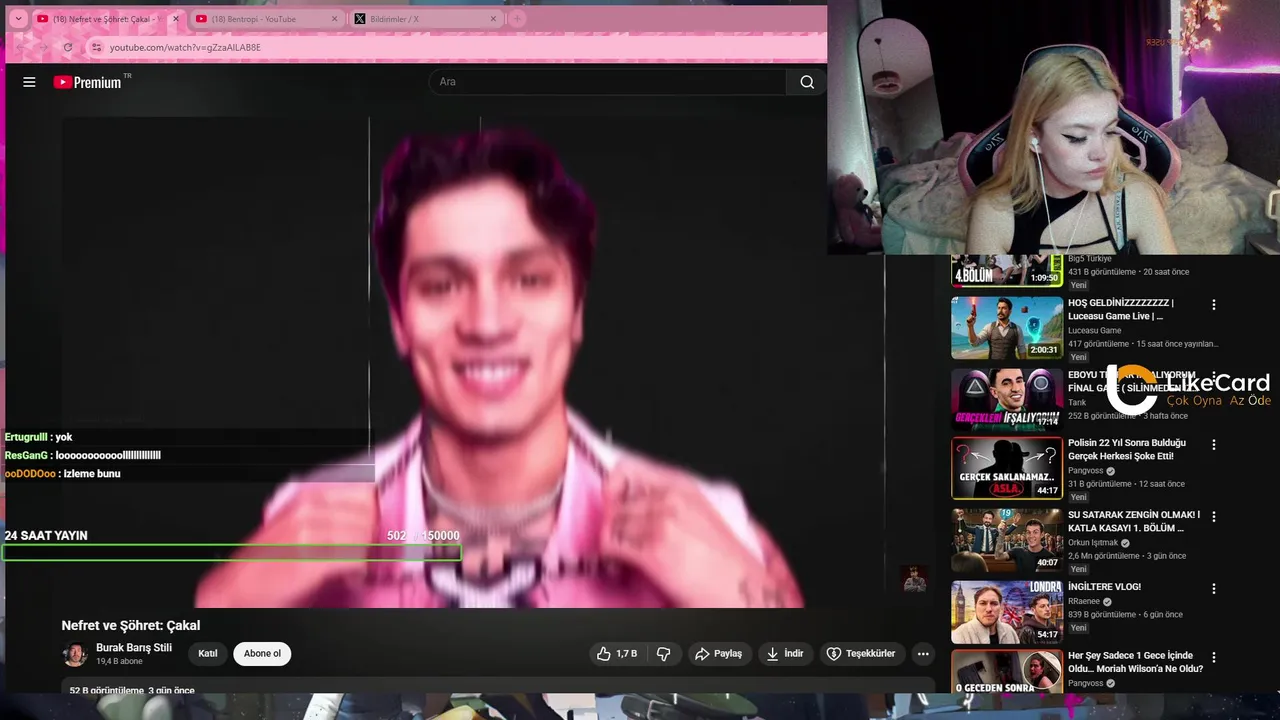The width and height of the screenshot is (1280, 720).
Task: Go forward with the browser forward arrow
Action: click(x=43, y=47)
